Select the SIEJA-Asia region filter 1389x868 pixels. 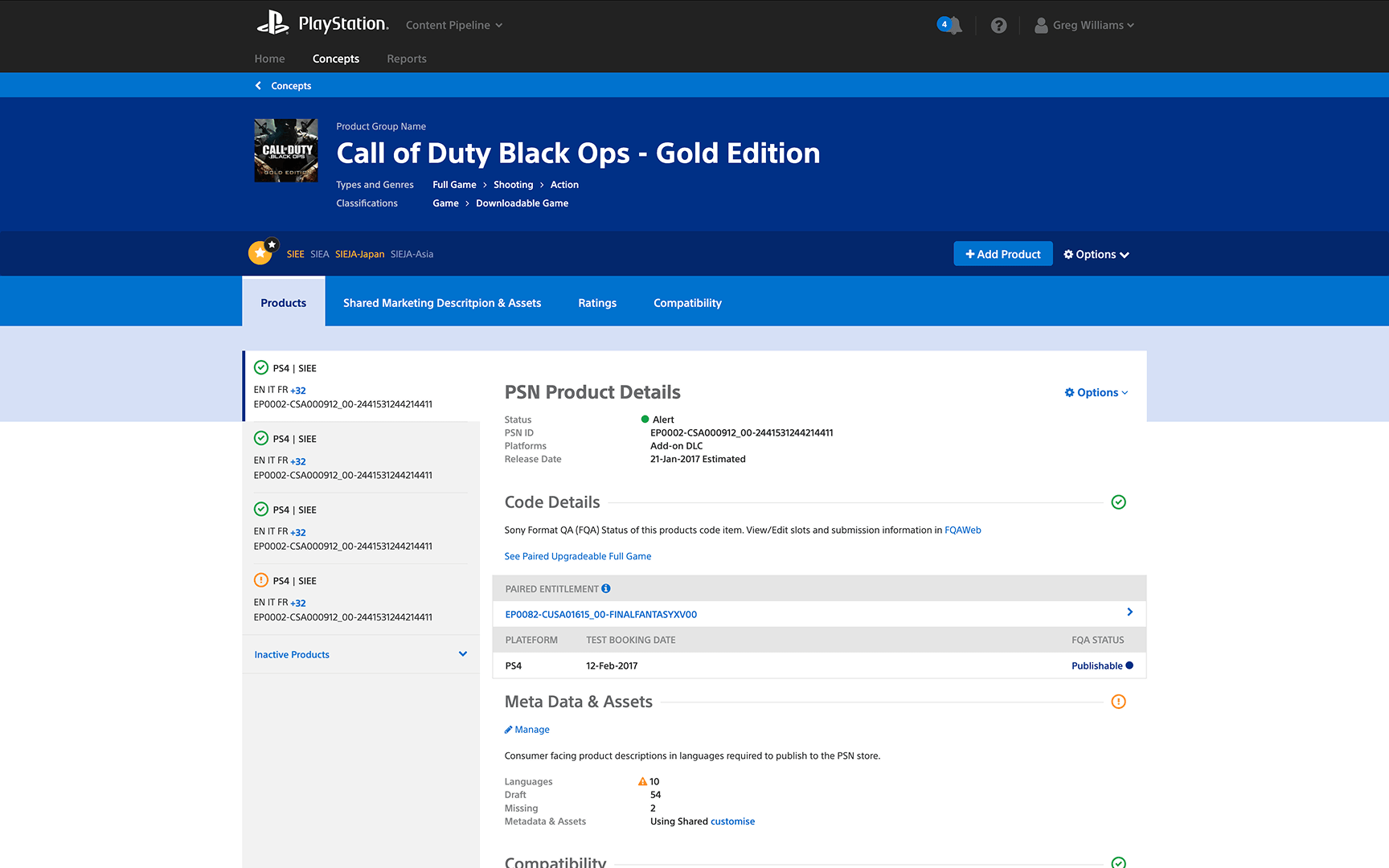tap(412, 254)
